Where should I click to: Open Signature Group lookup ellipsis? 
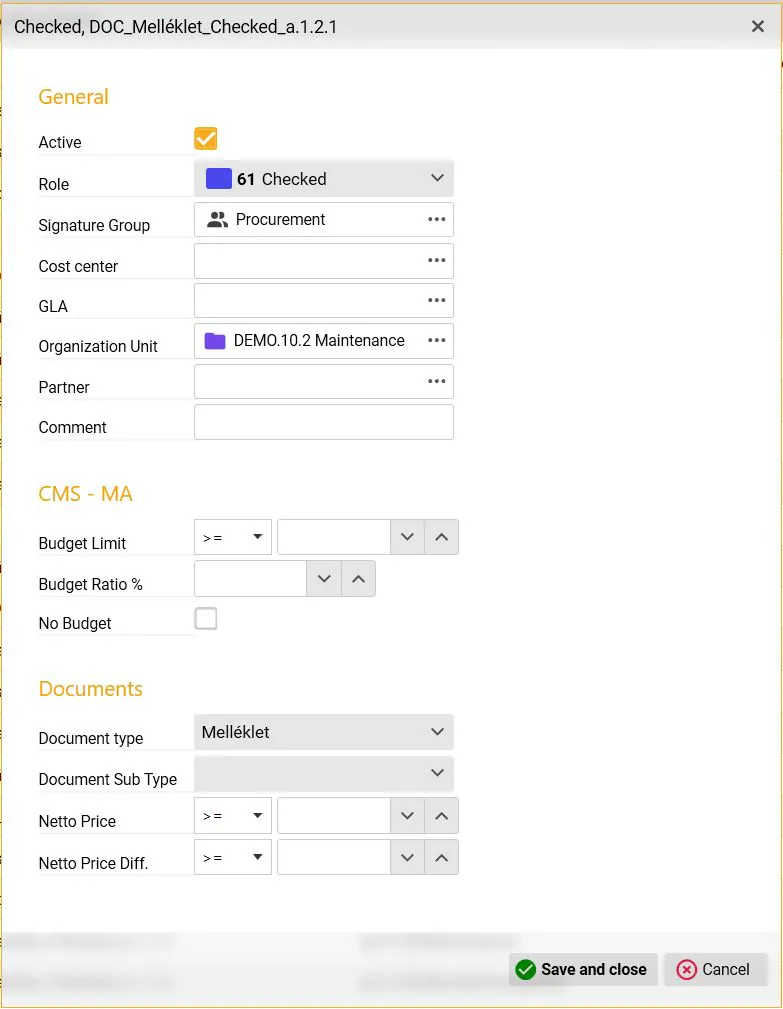point(436,219)
